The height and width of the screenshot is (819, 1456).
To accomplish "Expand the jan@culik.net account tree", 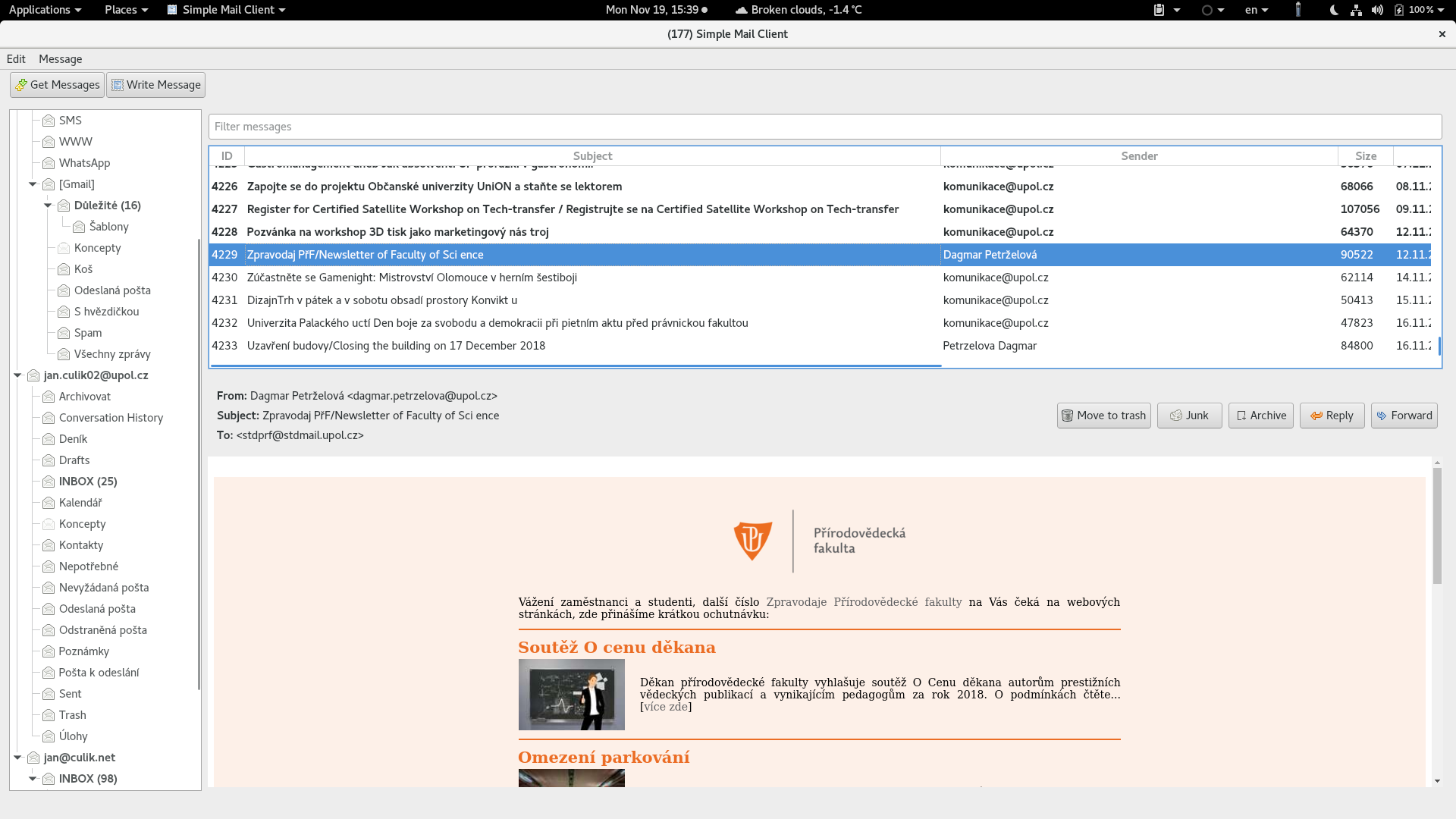I will click(x=18, y=757).
